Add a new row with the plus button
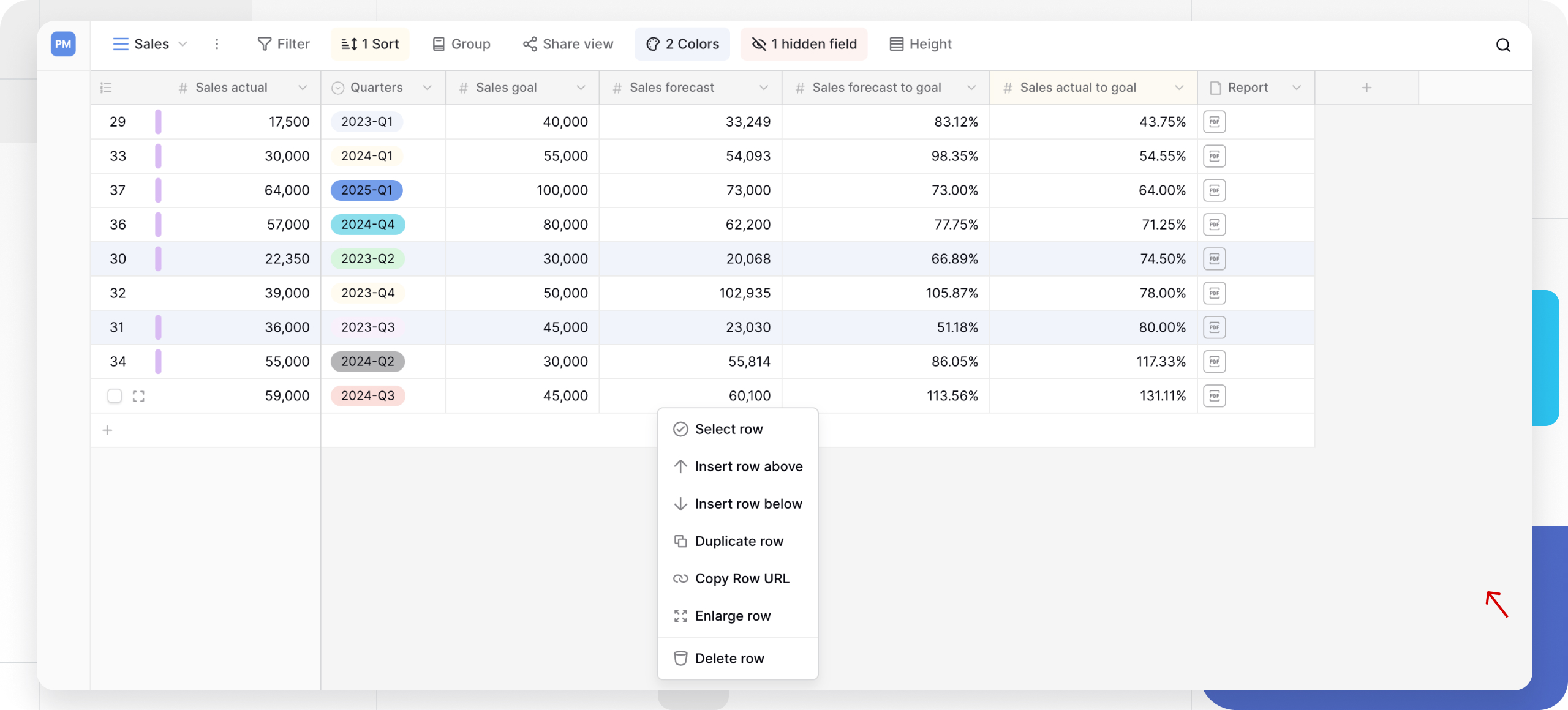 coord(107,430)
